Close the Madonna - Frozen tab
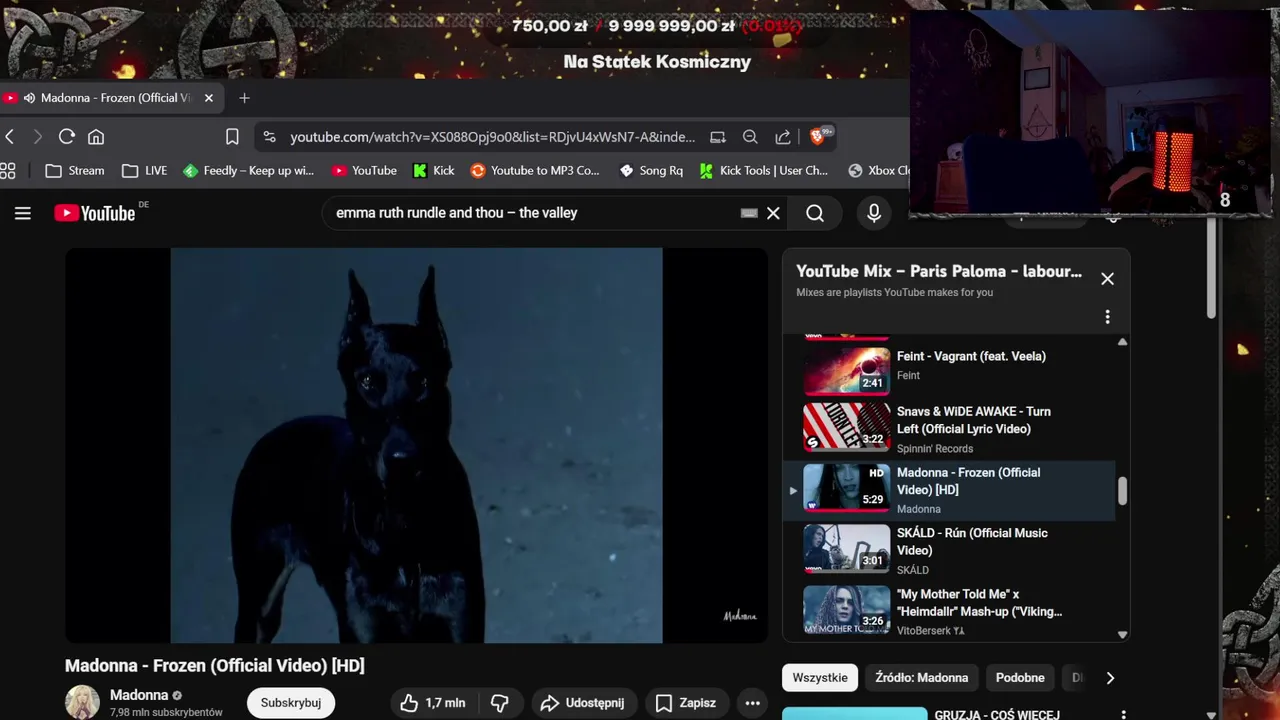The image size is (1280, 720). click(x=209, y=98)
